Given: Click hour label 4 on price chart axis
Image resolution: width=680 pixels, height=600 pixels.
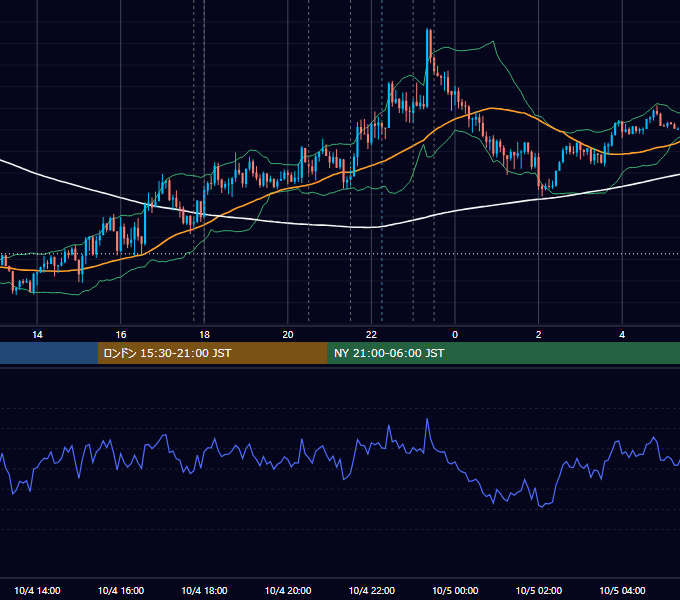Looking at the screenshot, I should 622,335.
